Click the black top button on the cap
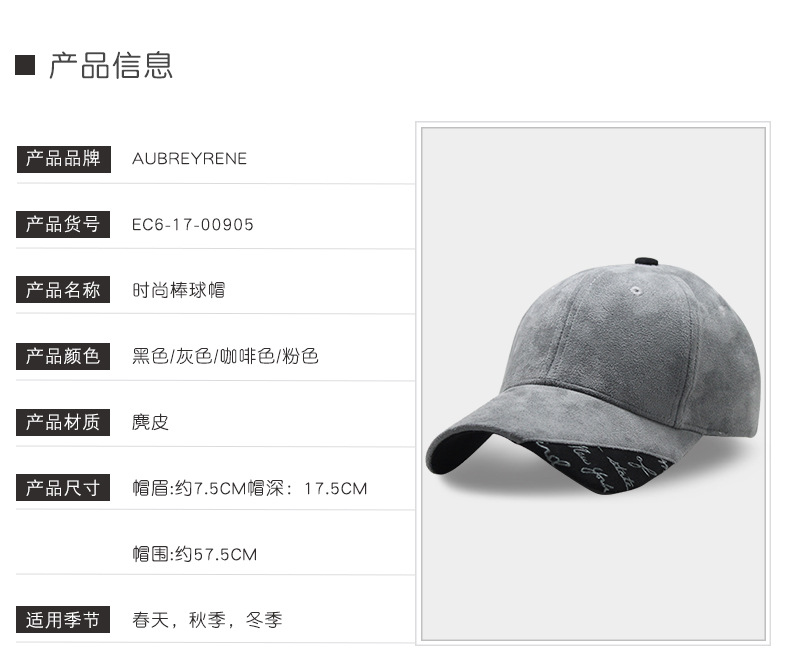 (x=647, y=261)
